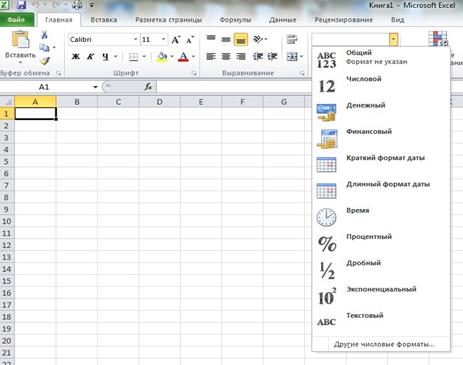Click the Copy icon

(x=44, y=48)
